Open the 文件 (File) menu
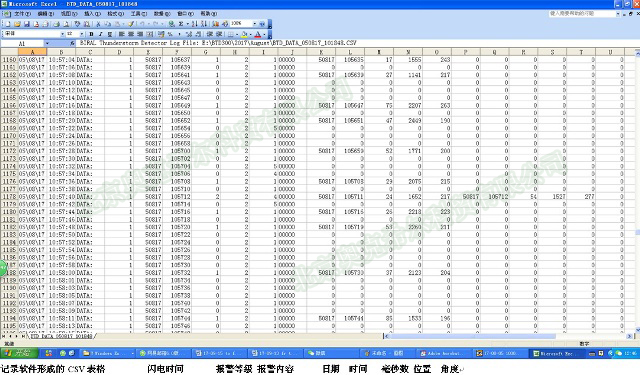 (x=22, y=14)
